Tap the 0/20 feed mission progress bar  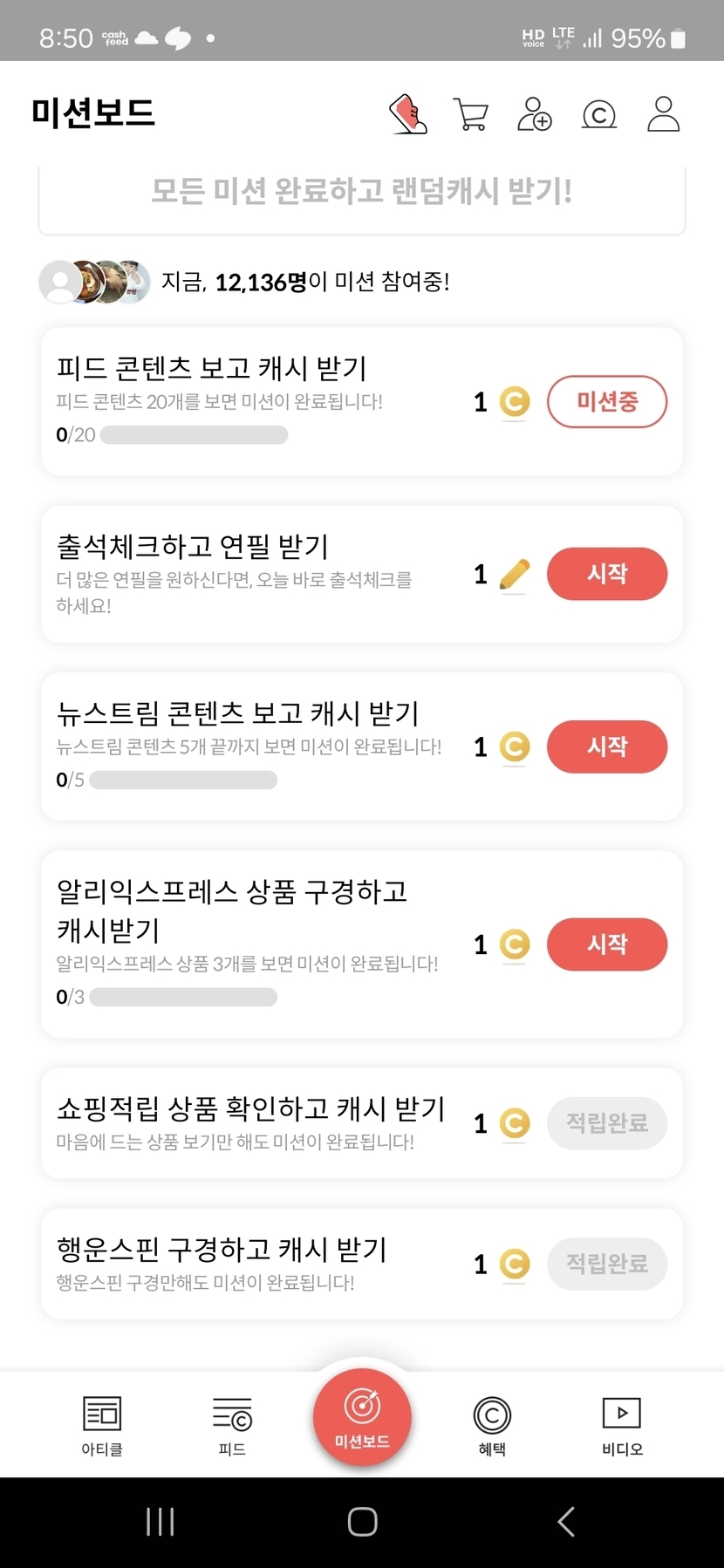(x=194, y=435)
